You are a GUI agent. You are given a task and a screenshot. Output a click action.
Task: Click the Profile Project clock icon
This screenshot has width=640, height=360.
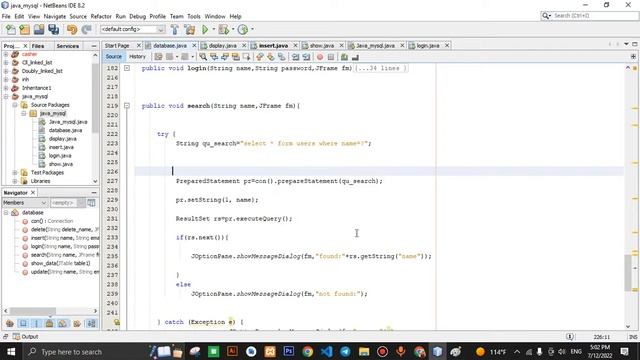pos(243,29)
